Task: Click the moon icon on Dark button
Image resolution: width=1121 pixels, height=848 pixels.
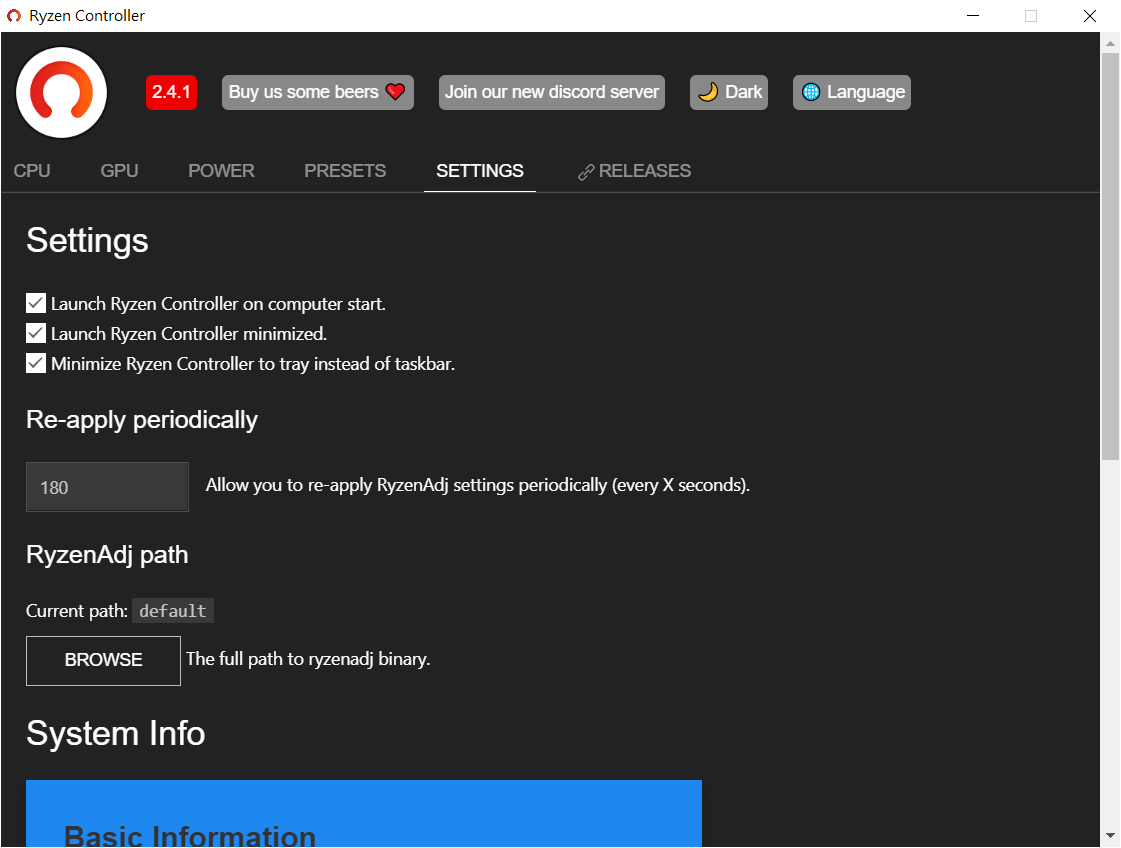Action: point(708,92)
